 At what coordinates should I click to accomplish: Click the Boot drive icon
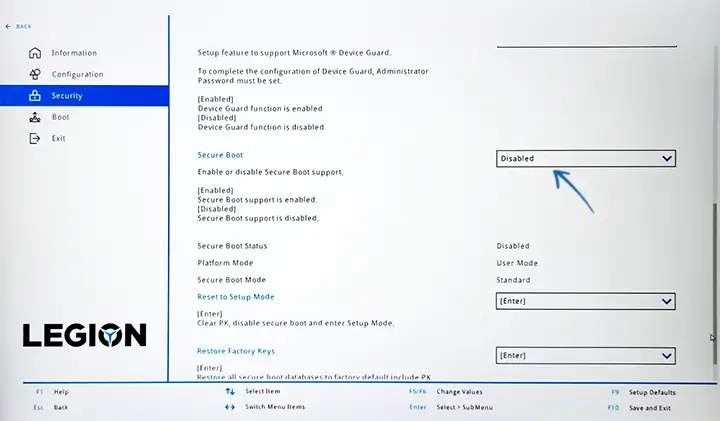tap(35, 117)
